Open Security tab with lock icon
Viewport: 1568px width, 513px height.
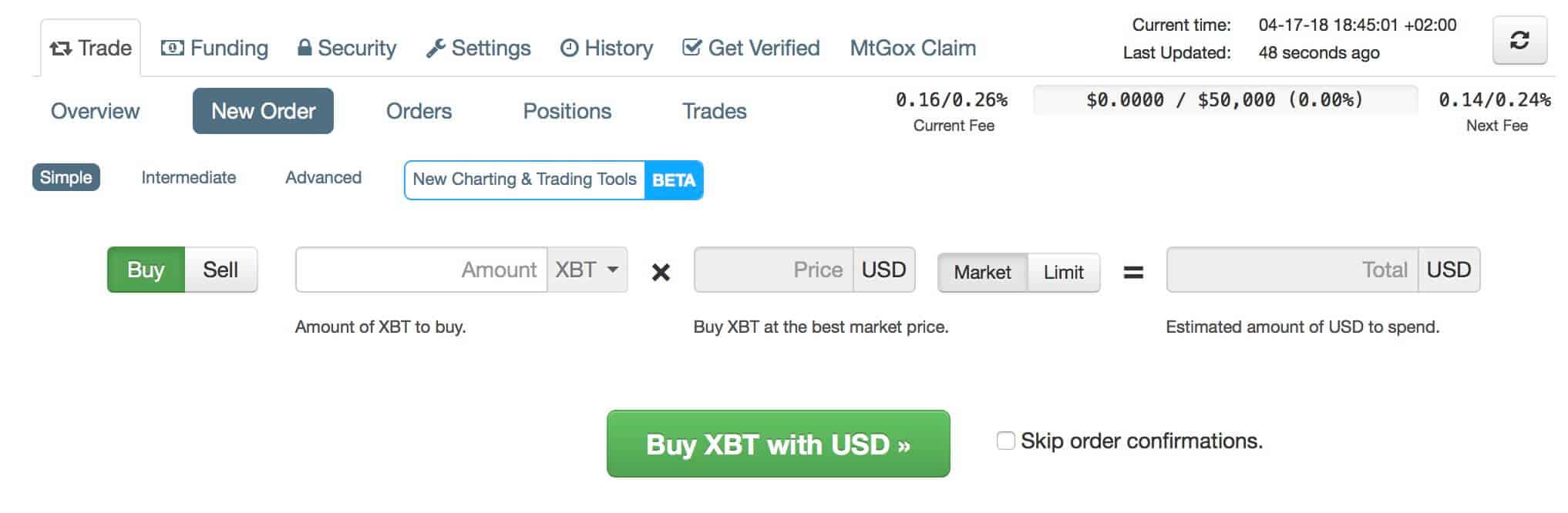point(347,48)
